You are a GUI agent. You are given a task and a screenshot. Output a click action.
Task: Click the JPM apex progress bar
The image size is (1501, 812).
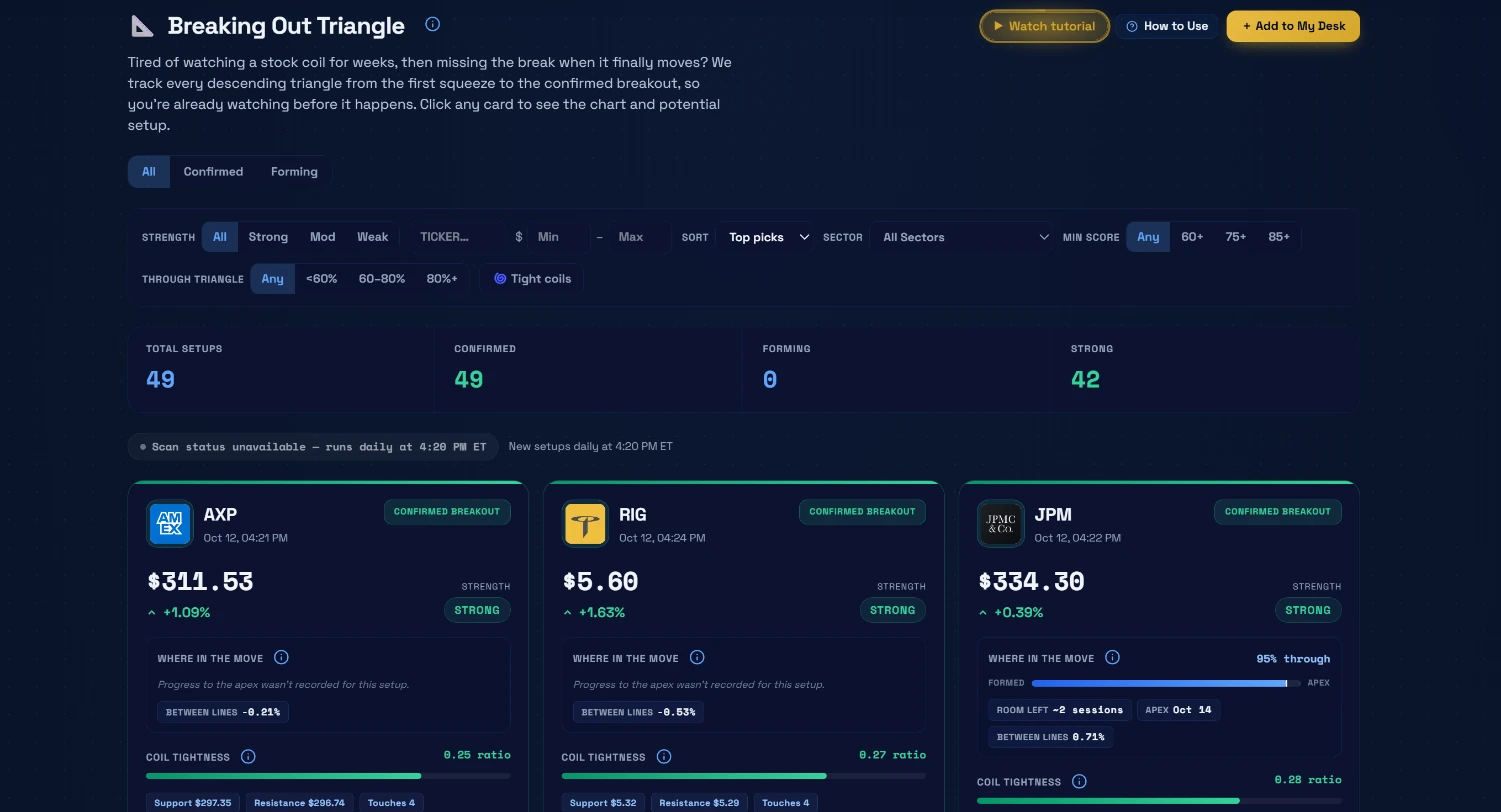click(x=1166, y=683)
